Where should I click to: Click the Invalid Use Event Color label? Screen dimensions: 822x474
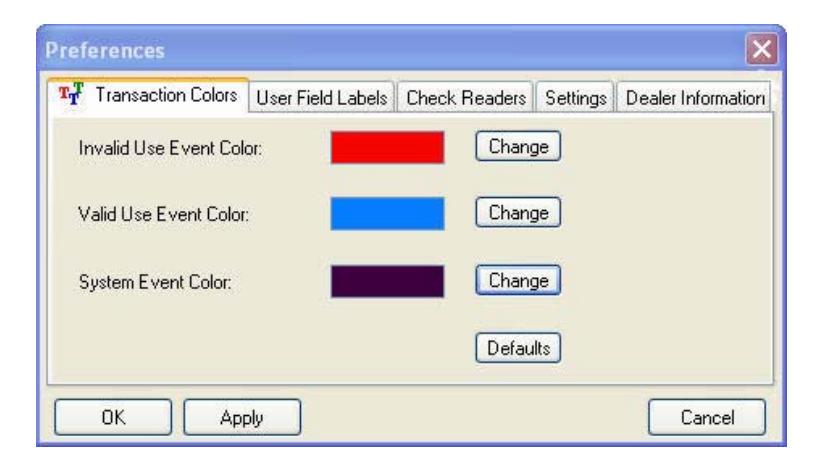coord(170,148)
